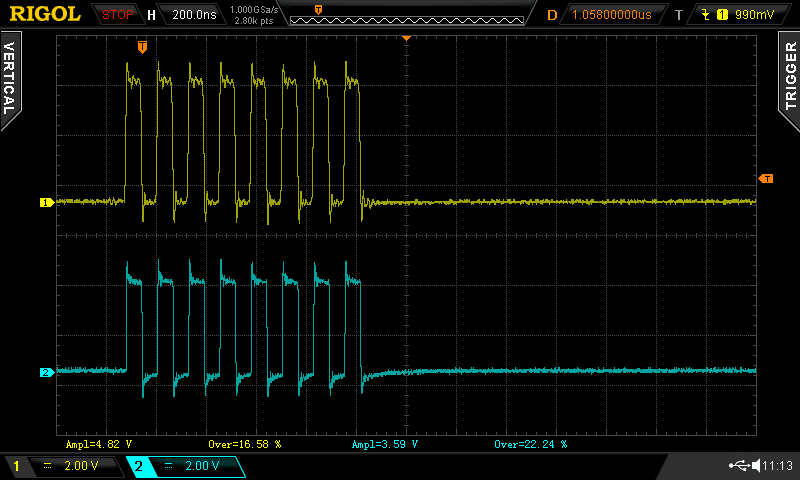
Task: Click the orange trigger position marker above waveform
Action: tap(143, 46)
